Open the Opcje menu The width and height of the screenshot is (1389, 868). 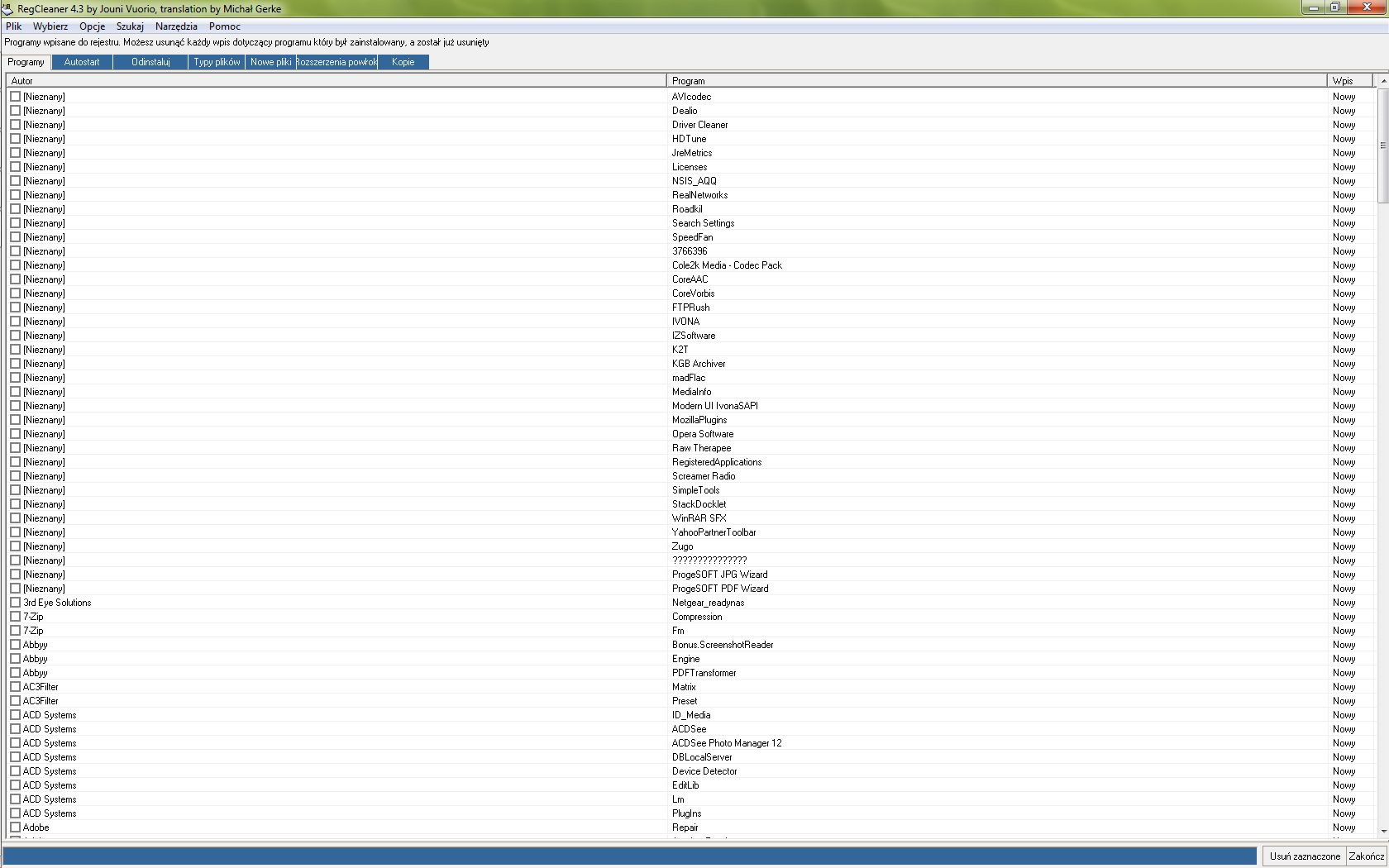[92, 26]
